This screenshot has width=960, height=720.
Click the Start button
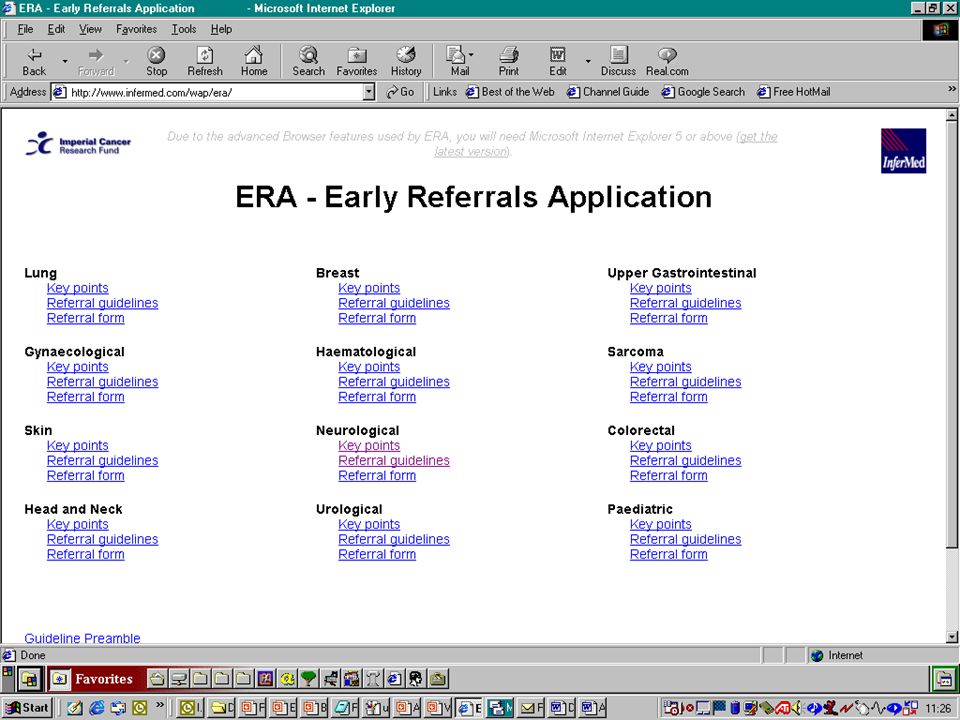27,708
